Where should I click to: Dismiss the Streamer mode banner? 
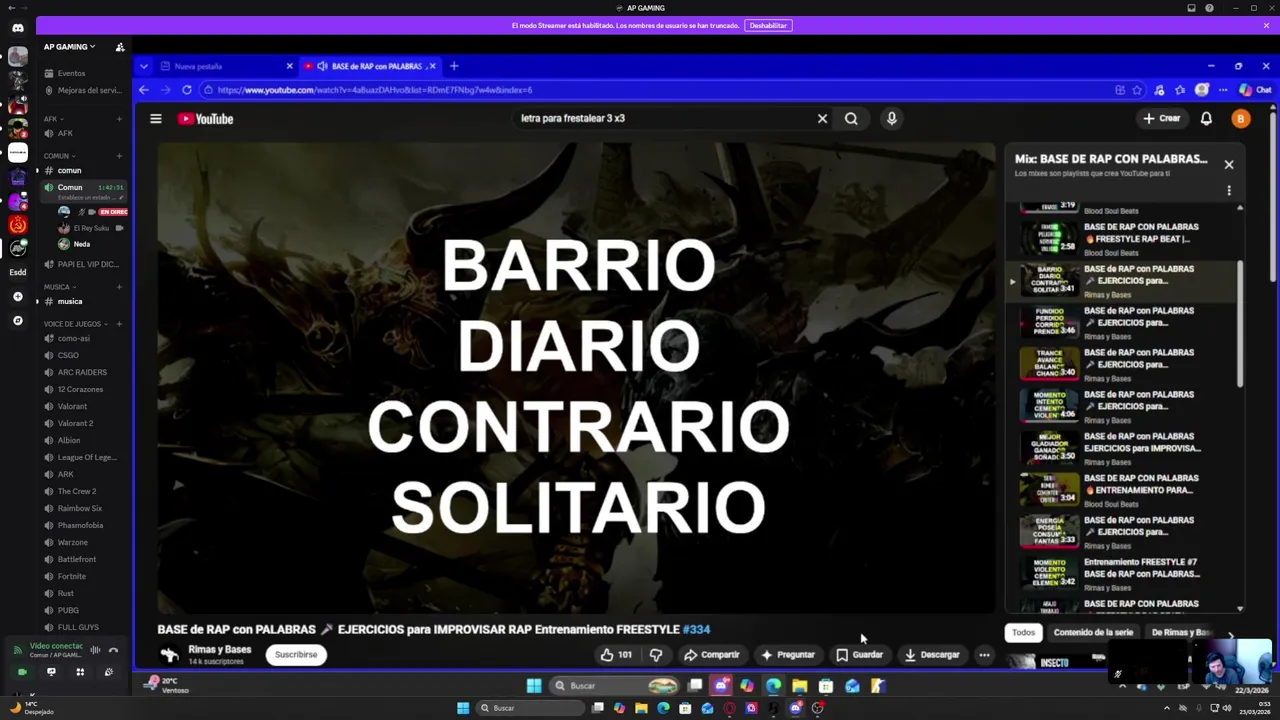(x=1266, y=26)
